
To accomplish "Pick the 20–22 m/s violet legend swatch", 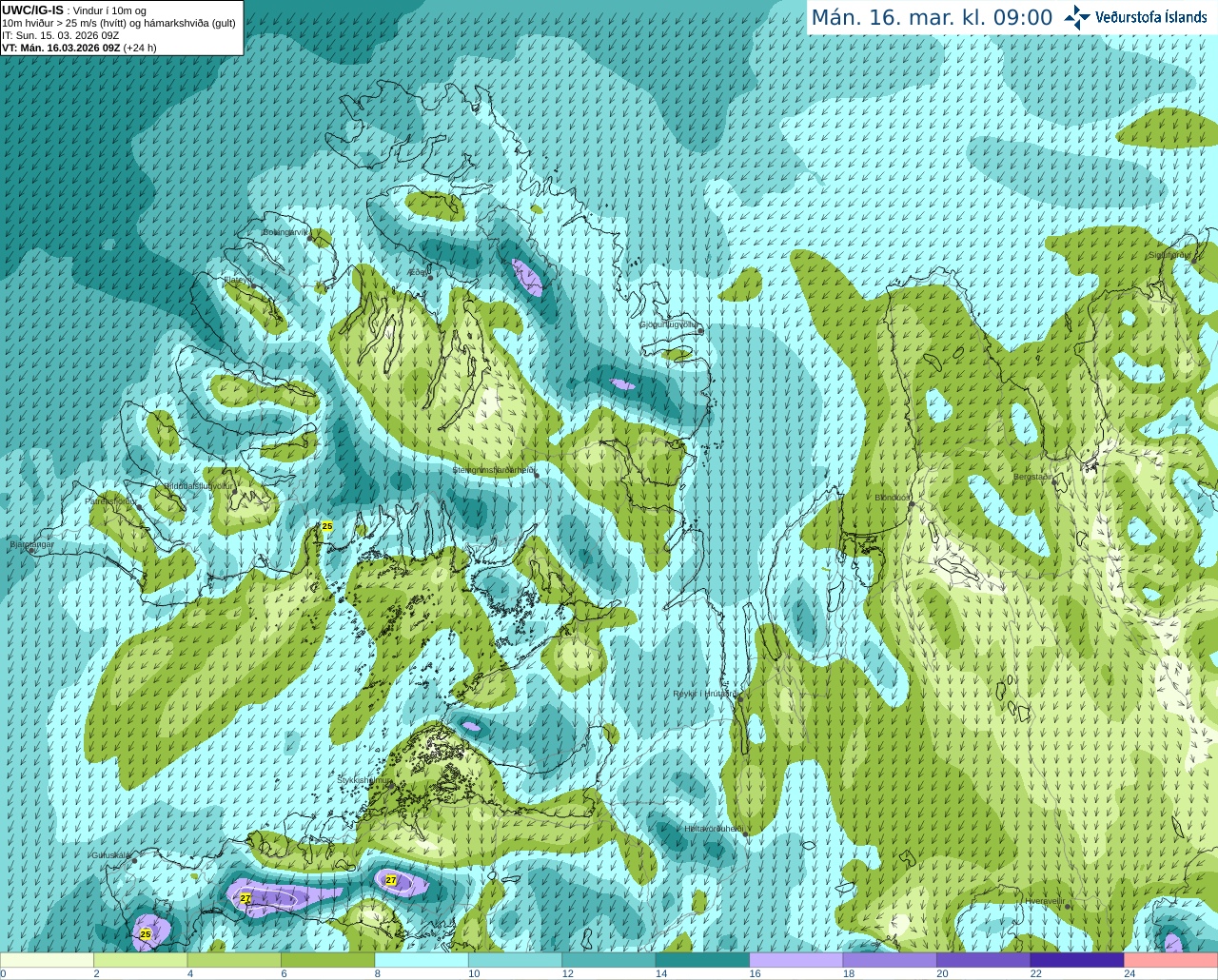I will tap(984, 960).
